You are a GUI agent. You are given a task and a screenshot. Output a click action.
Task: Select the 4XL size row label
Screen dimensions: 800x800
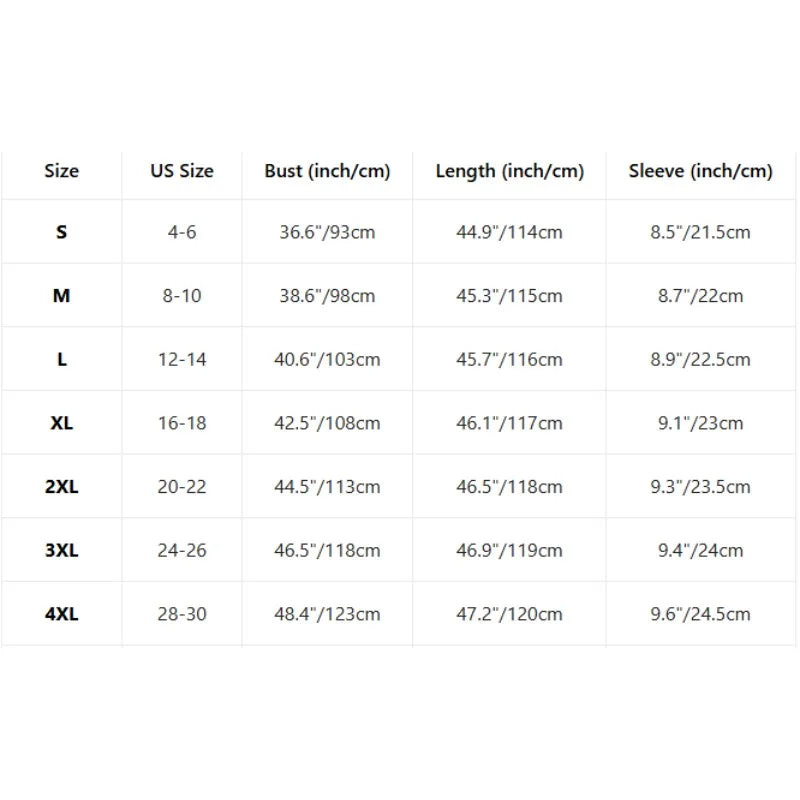point(62,614)
